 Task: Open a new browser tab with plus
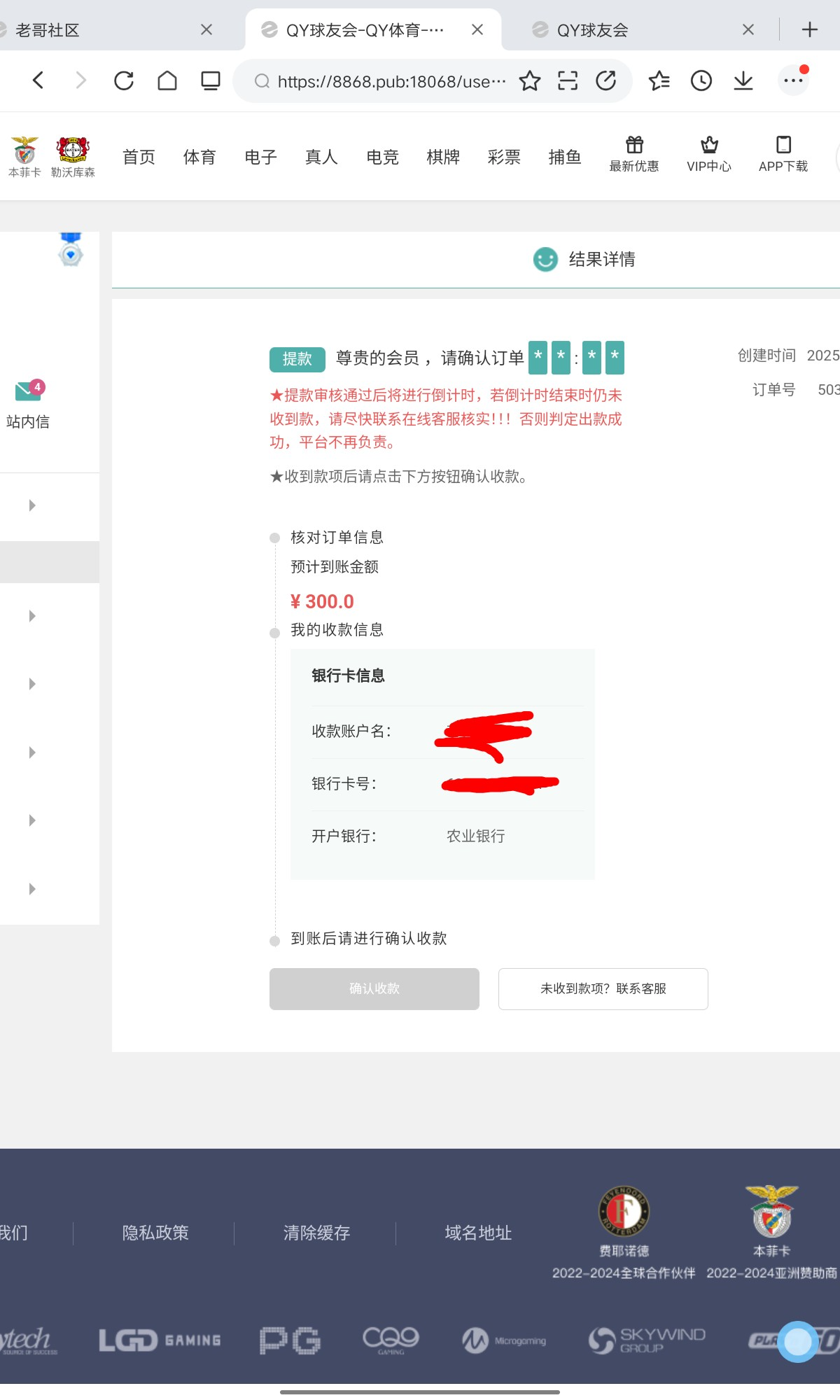point(809,30)
